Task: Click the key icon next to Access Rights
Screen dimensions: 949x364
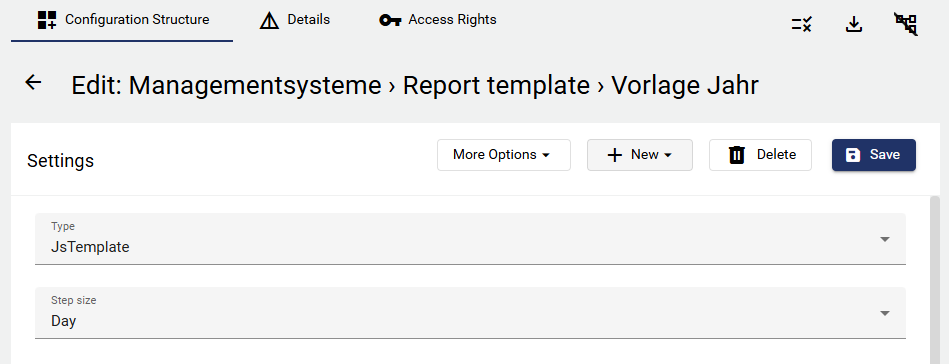Action: [x=390, y=21]
